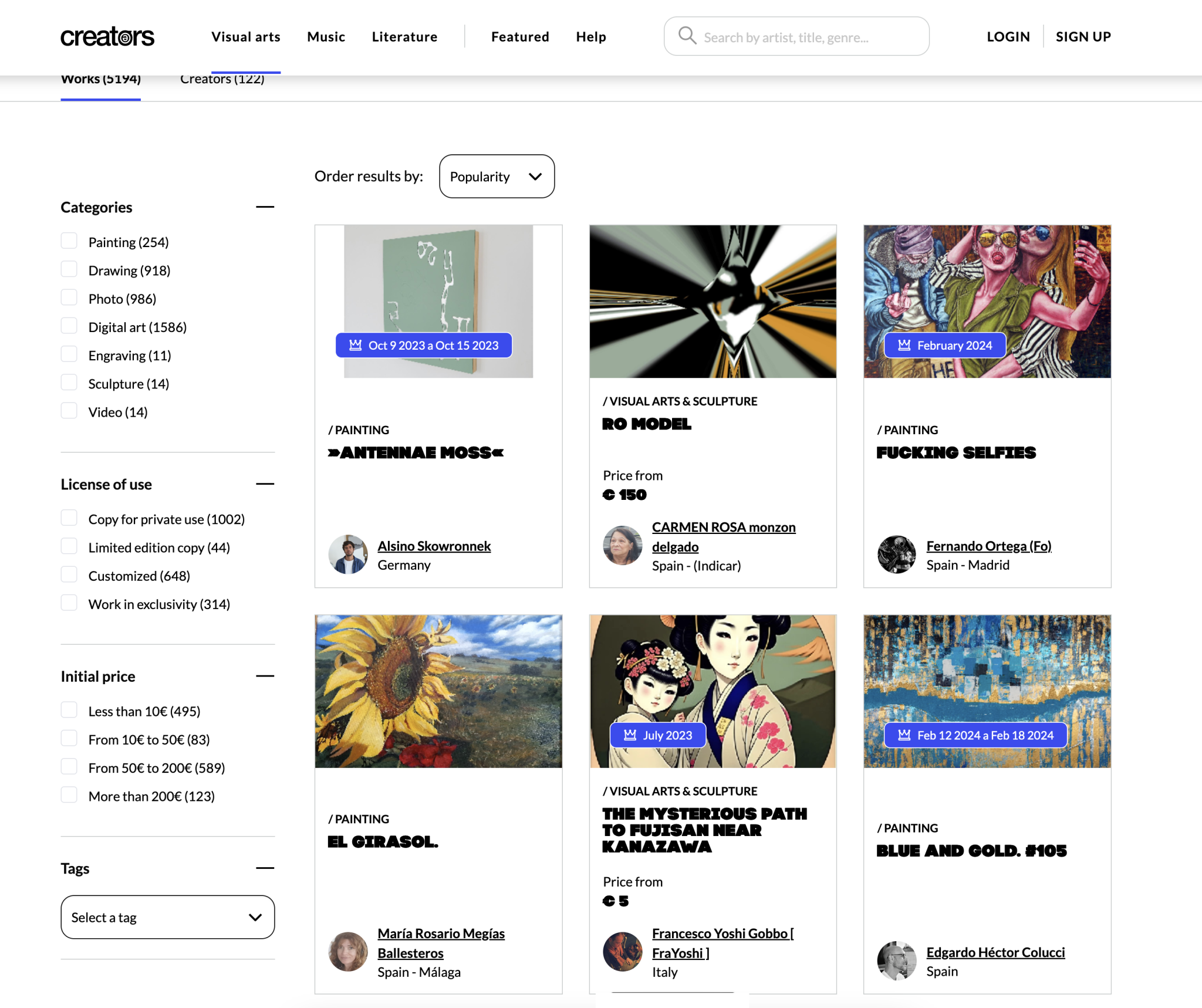This screenshot has width=1202, height=1008.
Task: Collapse the Categories filter section
Action: [265, 207]
